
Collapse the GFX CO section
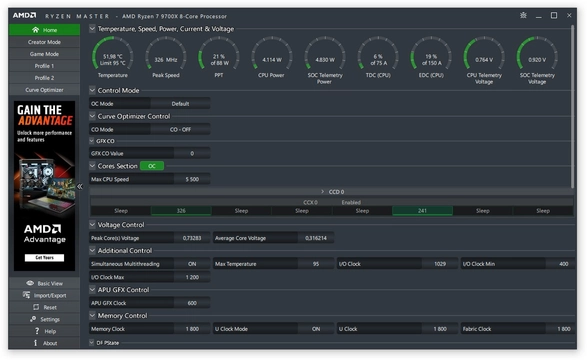pyautogui.click(x=92, y=141)
